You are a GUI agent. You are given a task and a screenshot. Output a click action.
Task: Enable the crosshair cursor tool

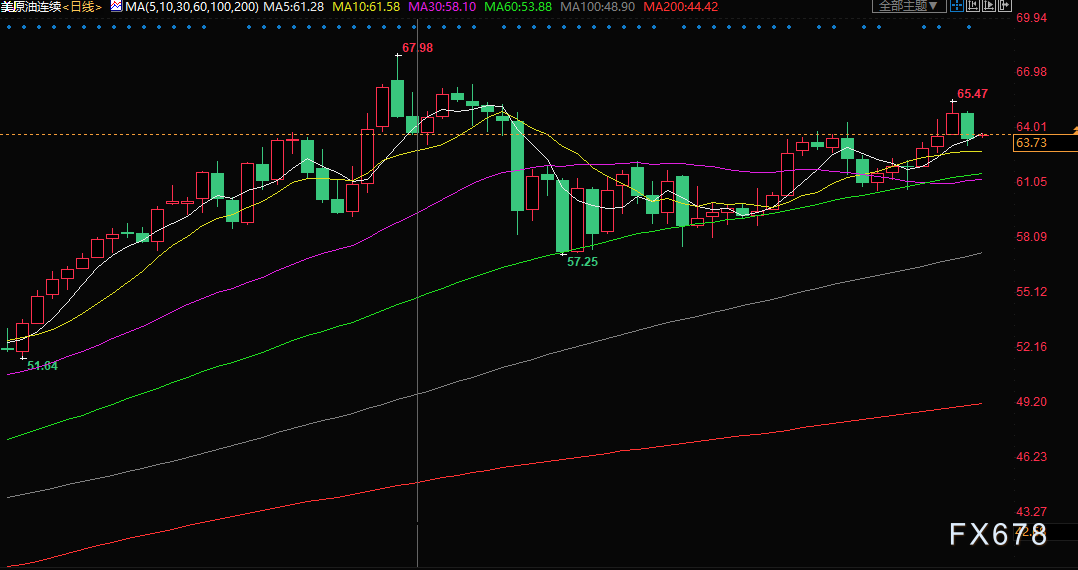(956, 6)
